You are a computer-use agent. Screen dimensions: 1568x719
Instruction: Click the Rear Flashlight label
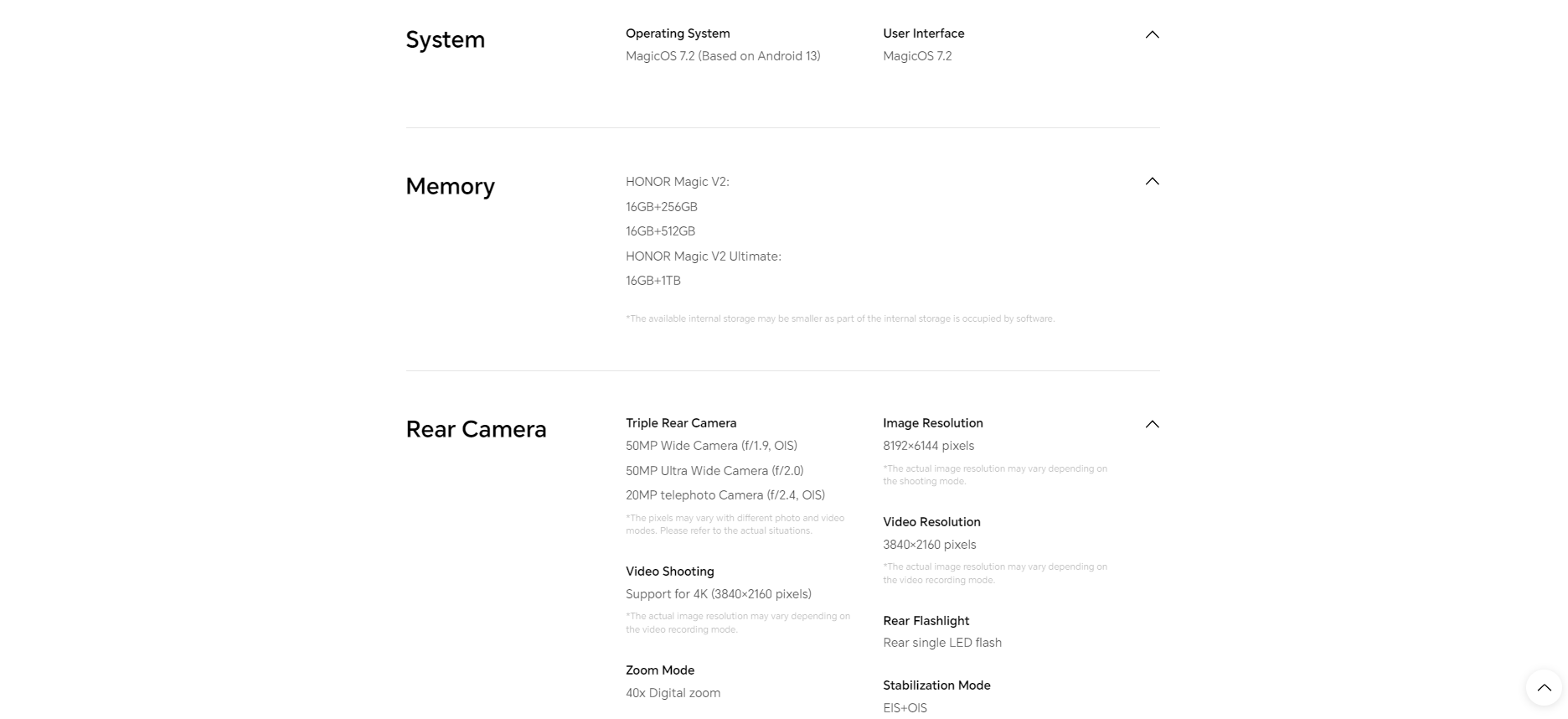tap(926, 621)
